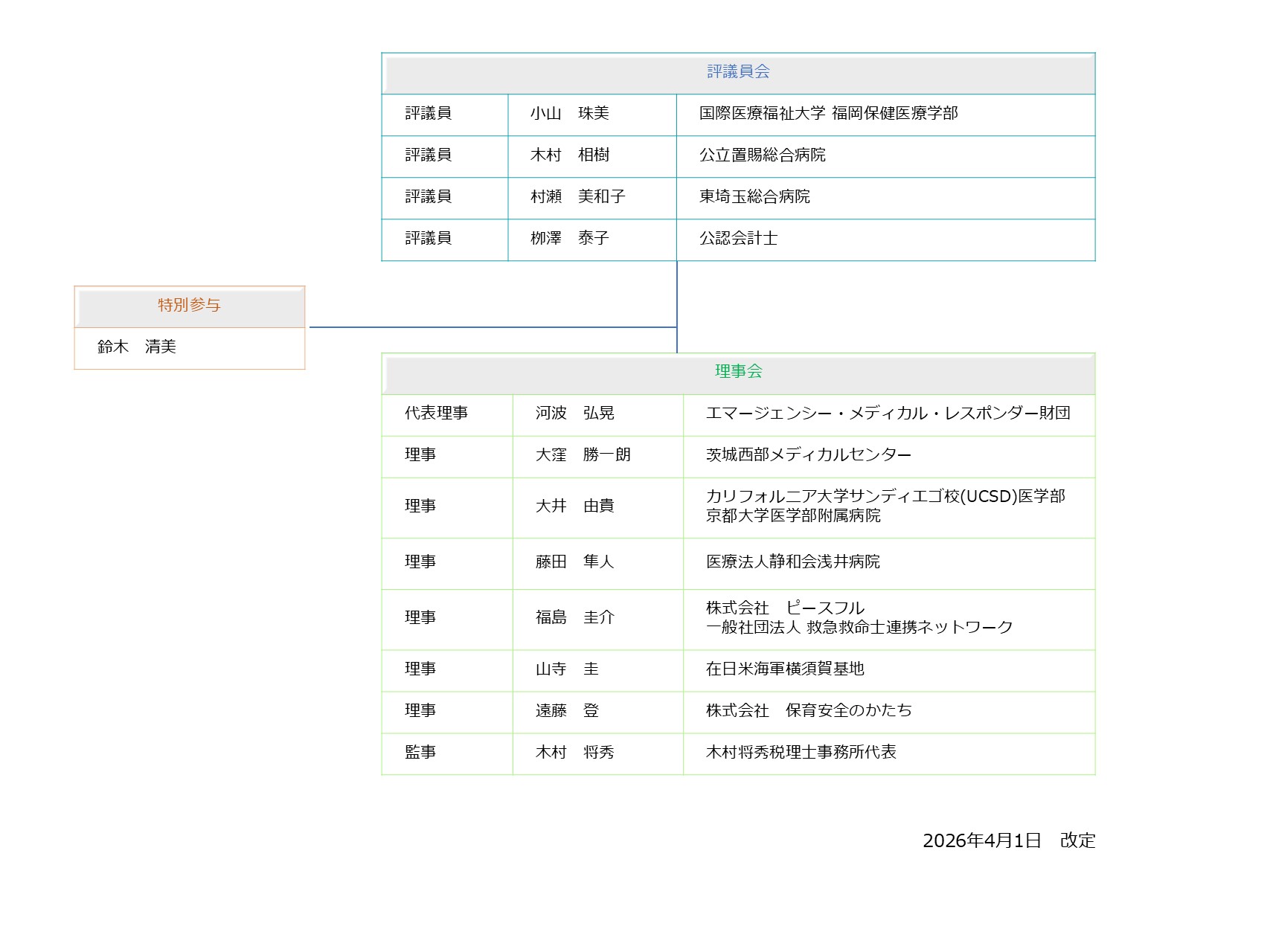
Task: Click the 評議員会 header title
Action: tap(738, 72)
